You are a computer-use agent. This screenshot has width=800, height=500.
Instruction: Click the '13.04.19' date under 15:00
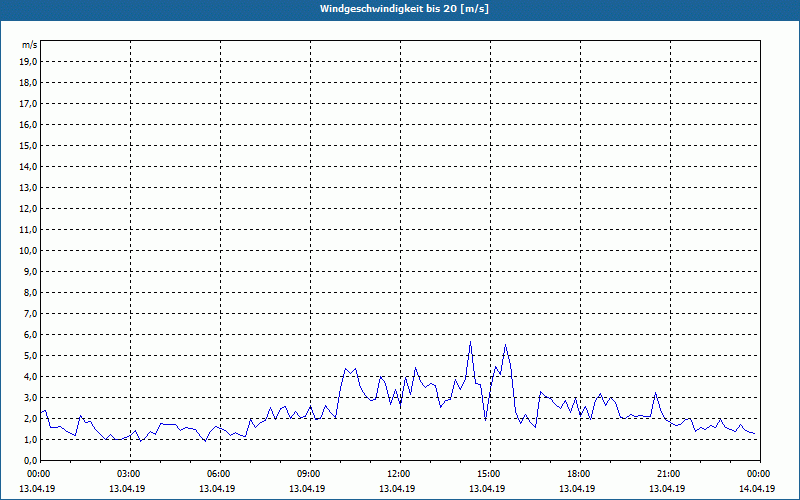tap(487, 489)
